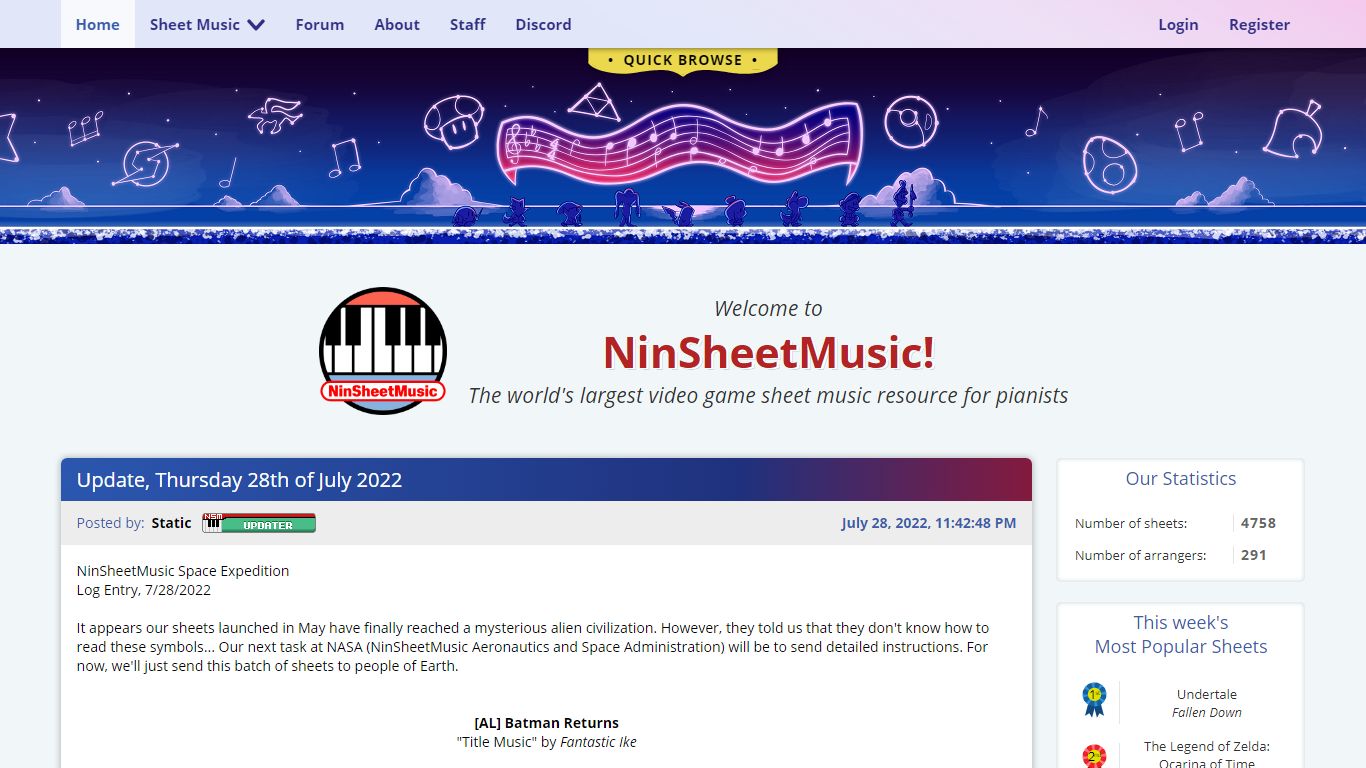1366x768 pixels.
Task: Go to the Home page tab
Action: click(x=97, y=24)
